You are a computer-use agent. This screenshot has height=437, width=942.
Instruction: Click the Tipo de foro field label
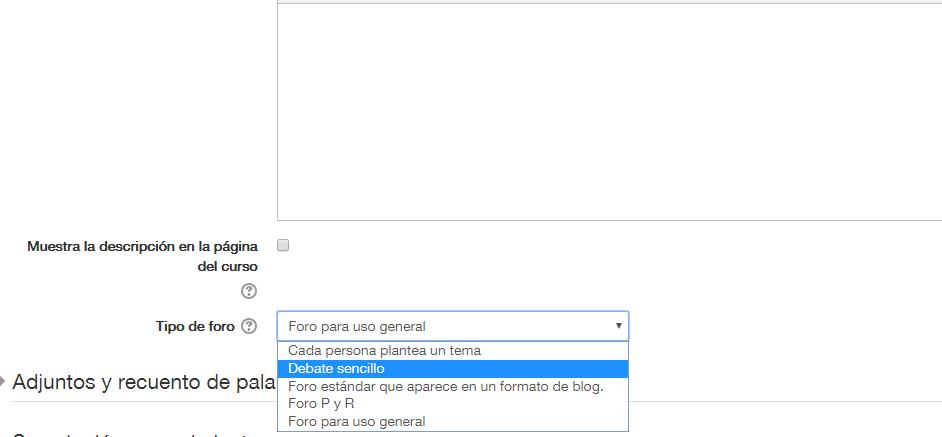click(x=195, y=327)
